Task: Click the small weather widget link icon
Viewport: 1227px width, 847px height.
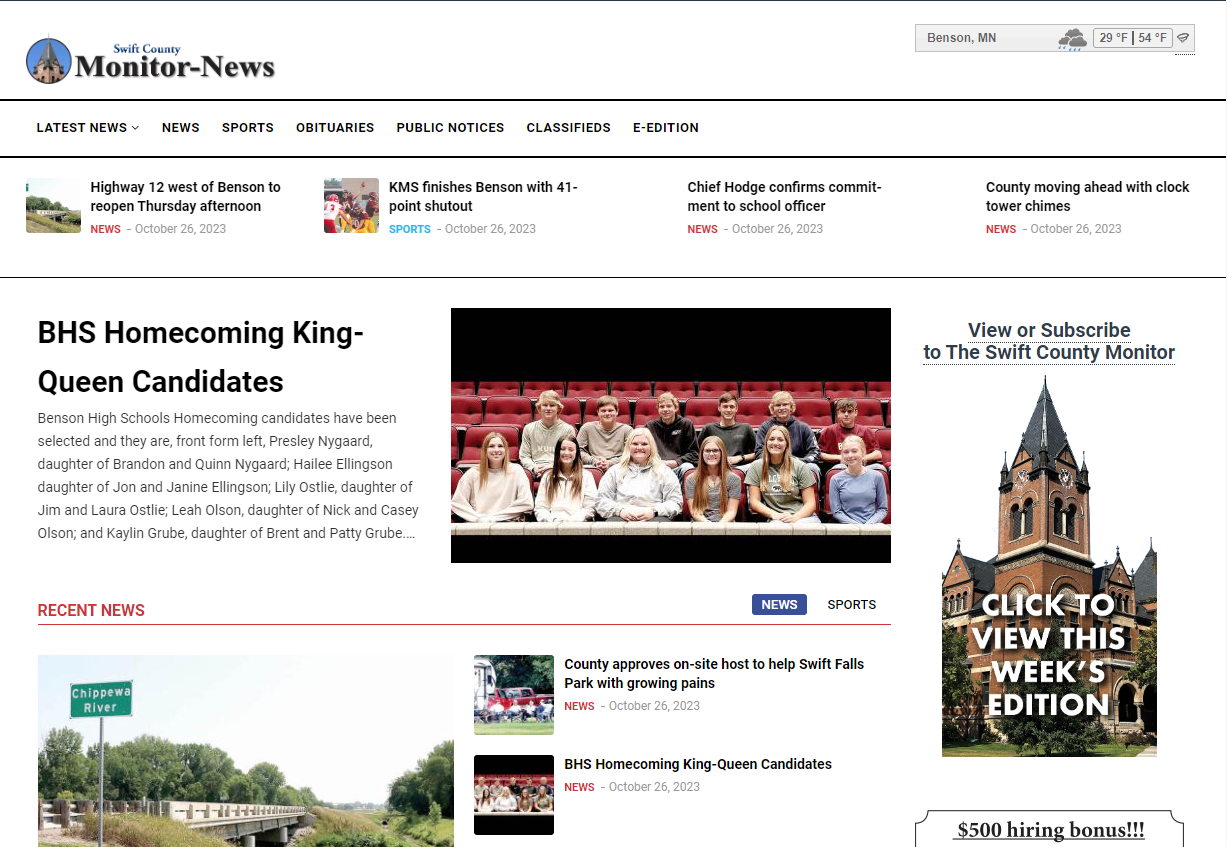Action: click(1183, 38)
